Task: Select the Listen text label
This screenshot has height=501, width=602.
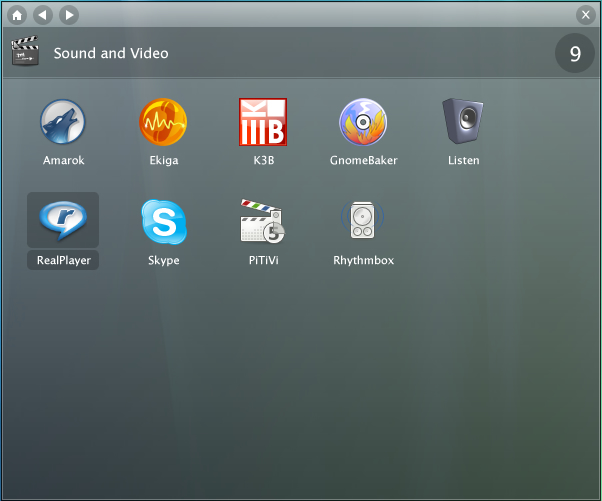Action: pos(463,160)
